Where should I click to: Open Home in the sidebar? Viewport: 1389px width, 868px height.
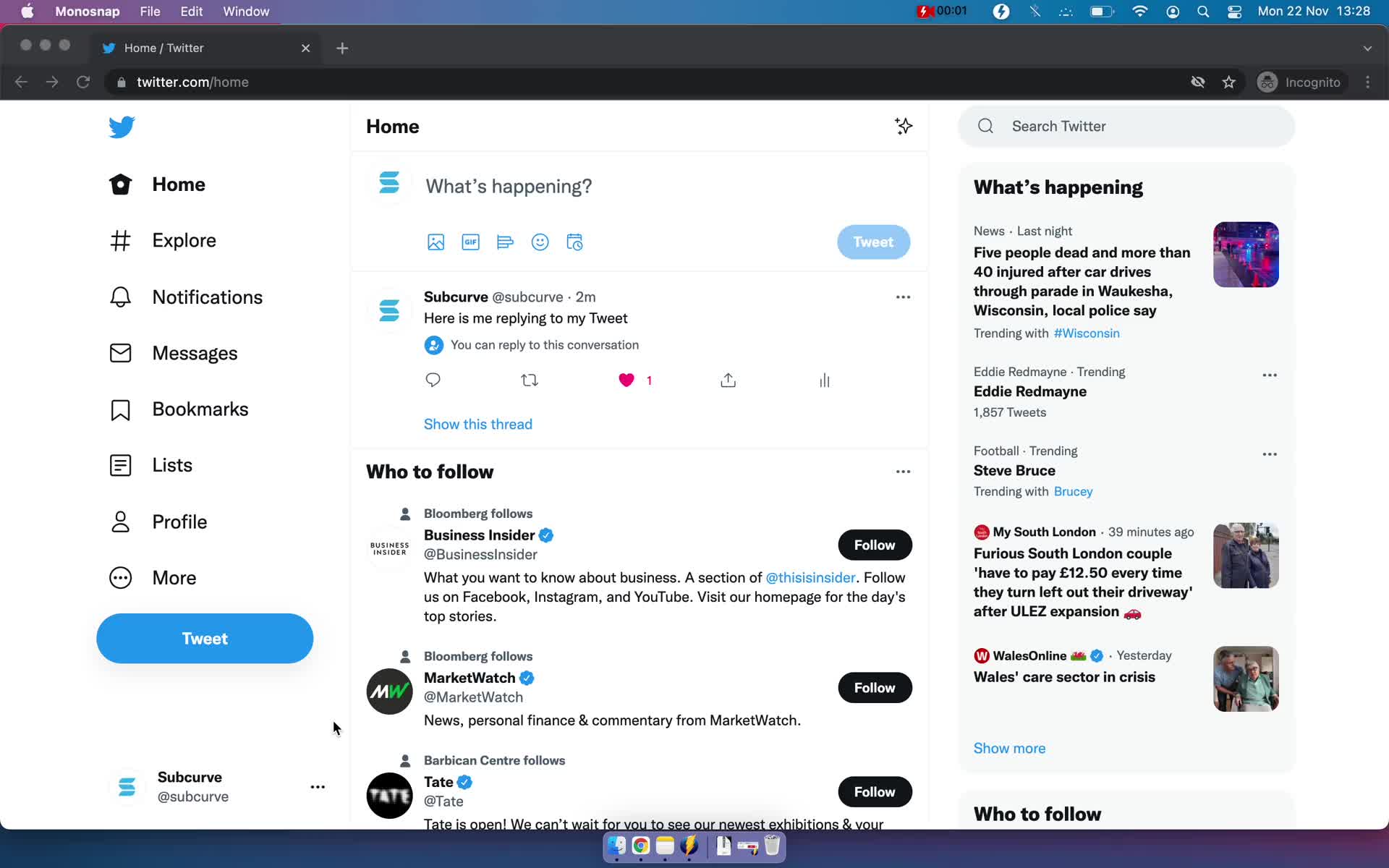pyautogui.click(x=157, y=184)
